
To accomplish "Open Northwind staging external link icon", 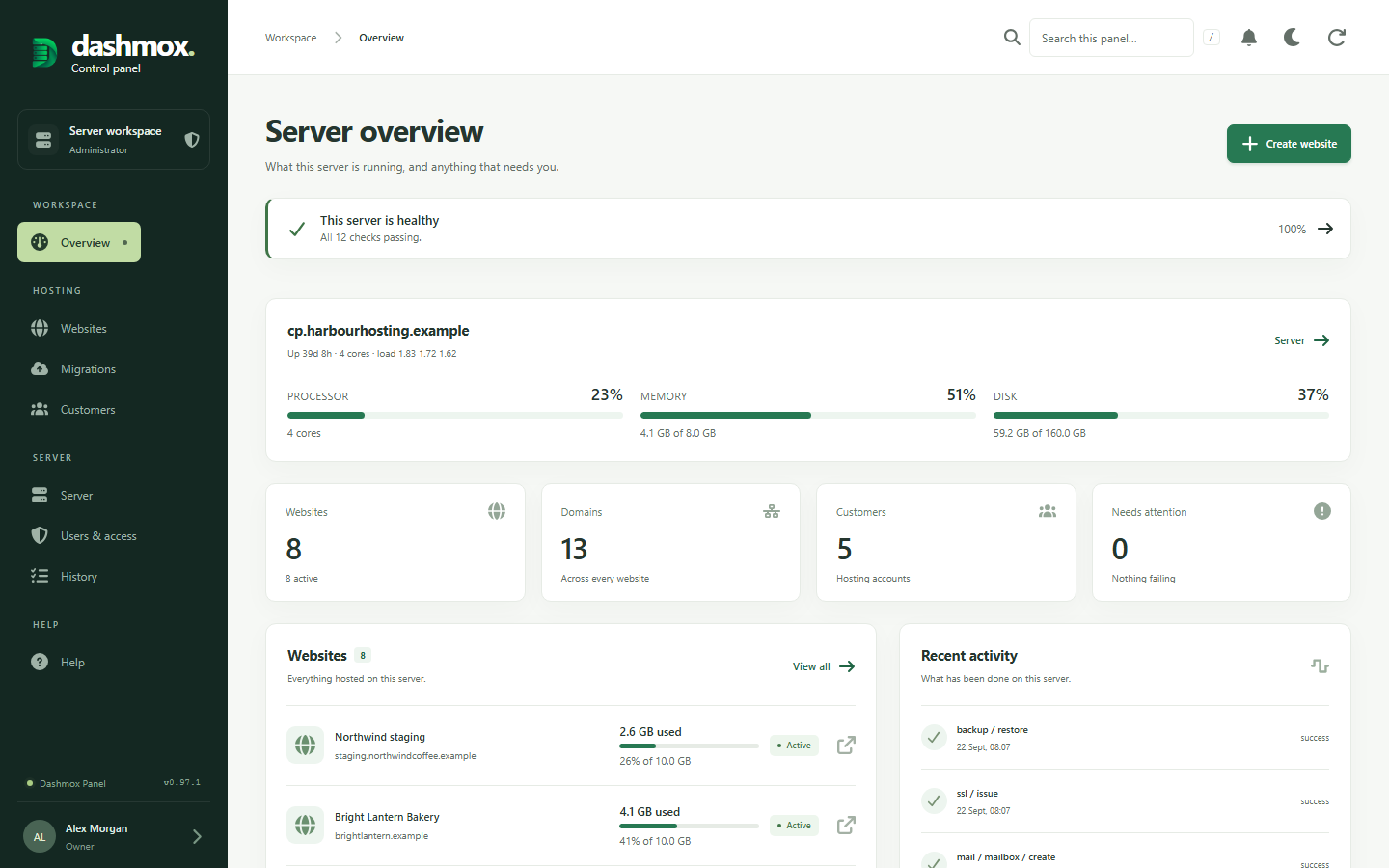I will [846, 746].
